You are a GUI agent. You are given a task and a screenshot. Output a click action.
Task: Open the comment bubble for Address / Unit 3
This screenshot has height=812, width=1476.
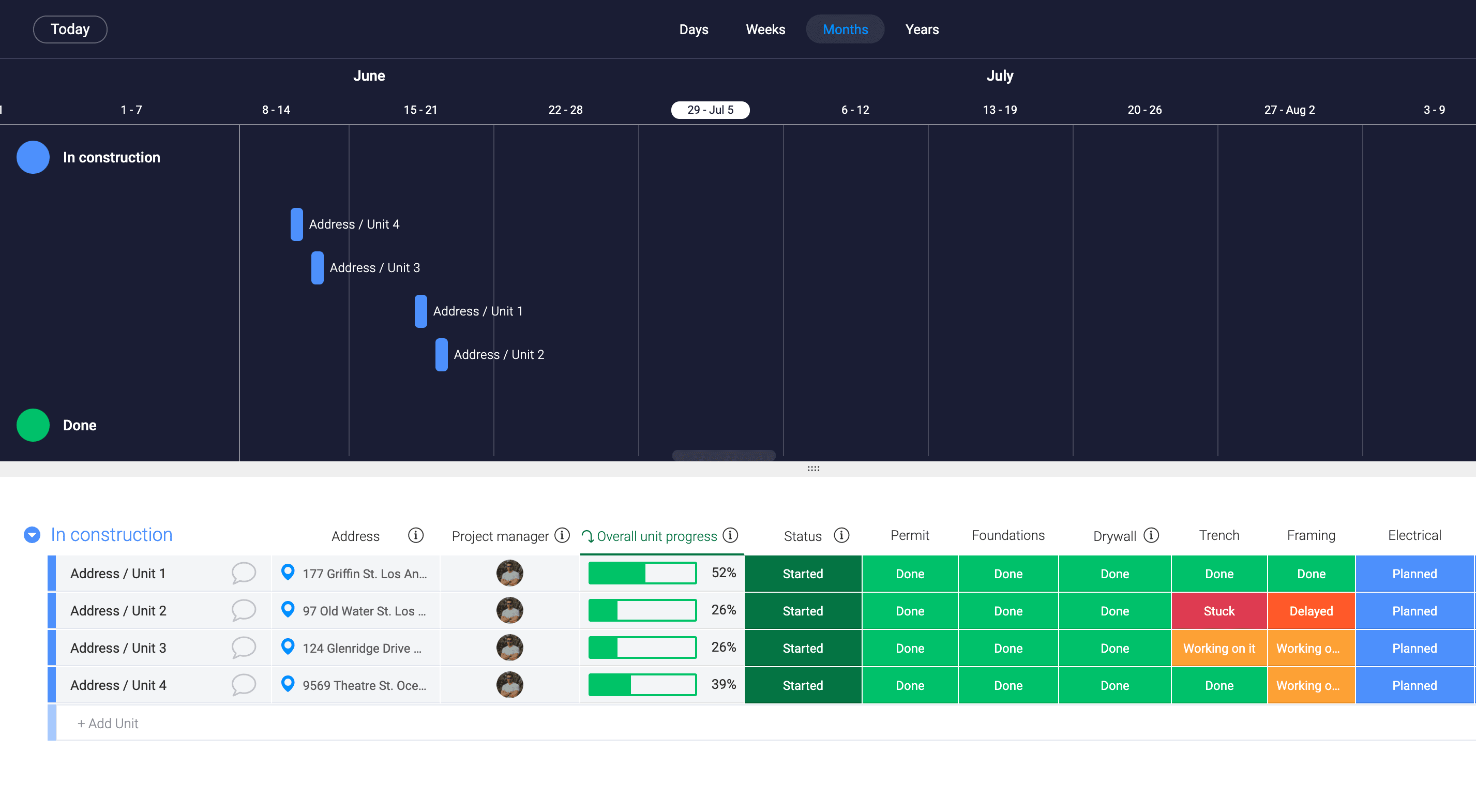point(244,648)
